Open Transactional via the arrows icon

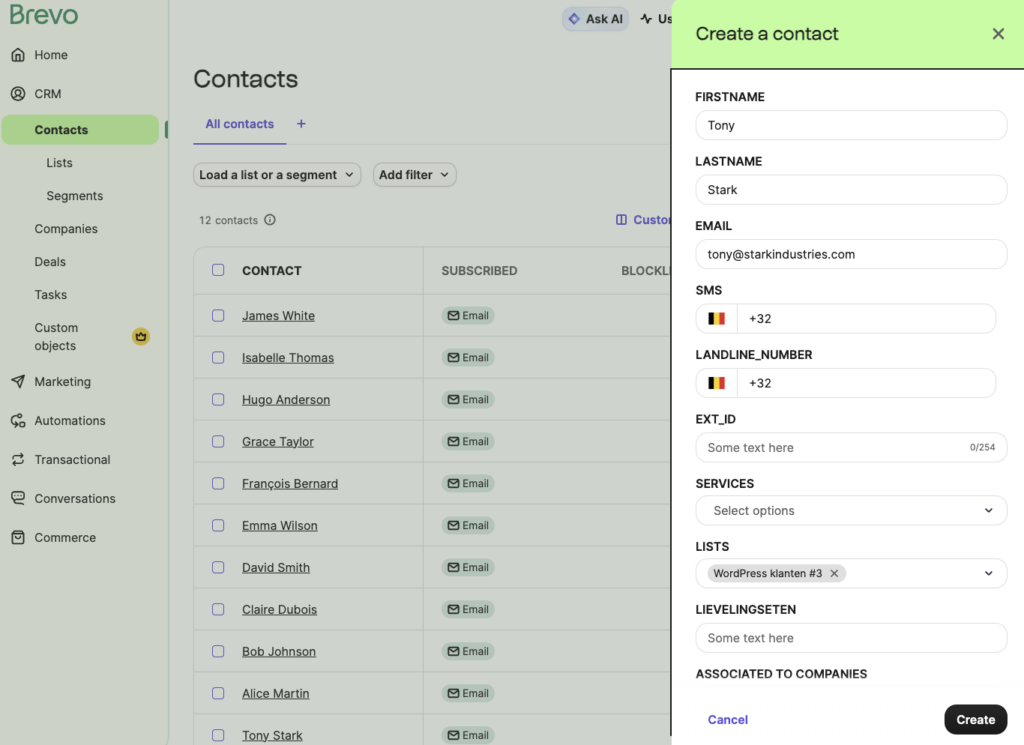coord(18,460)
